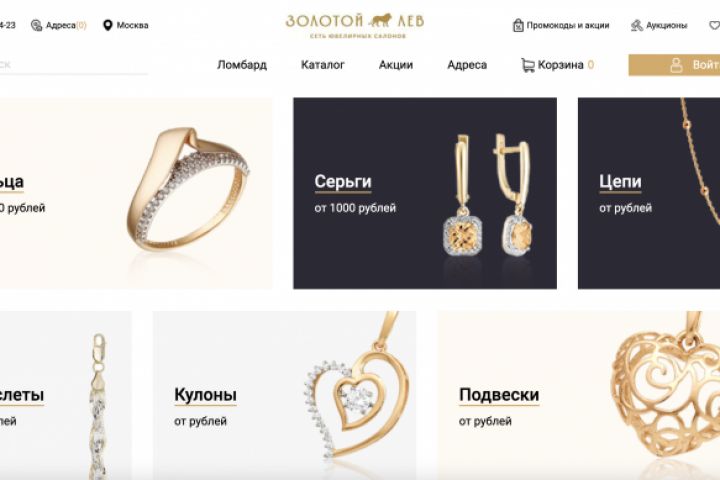Click the Промокоды и акции bag icon
The image size is (720, 480).
coord(518,25)
